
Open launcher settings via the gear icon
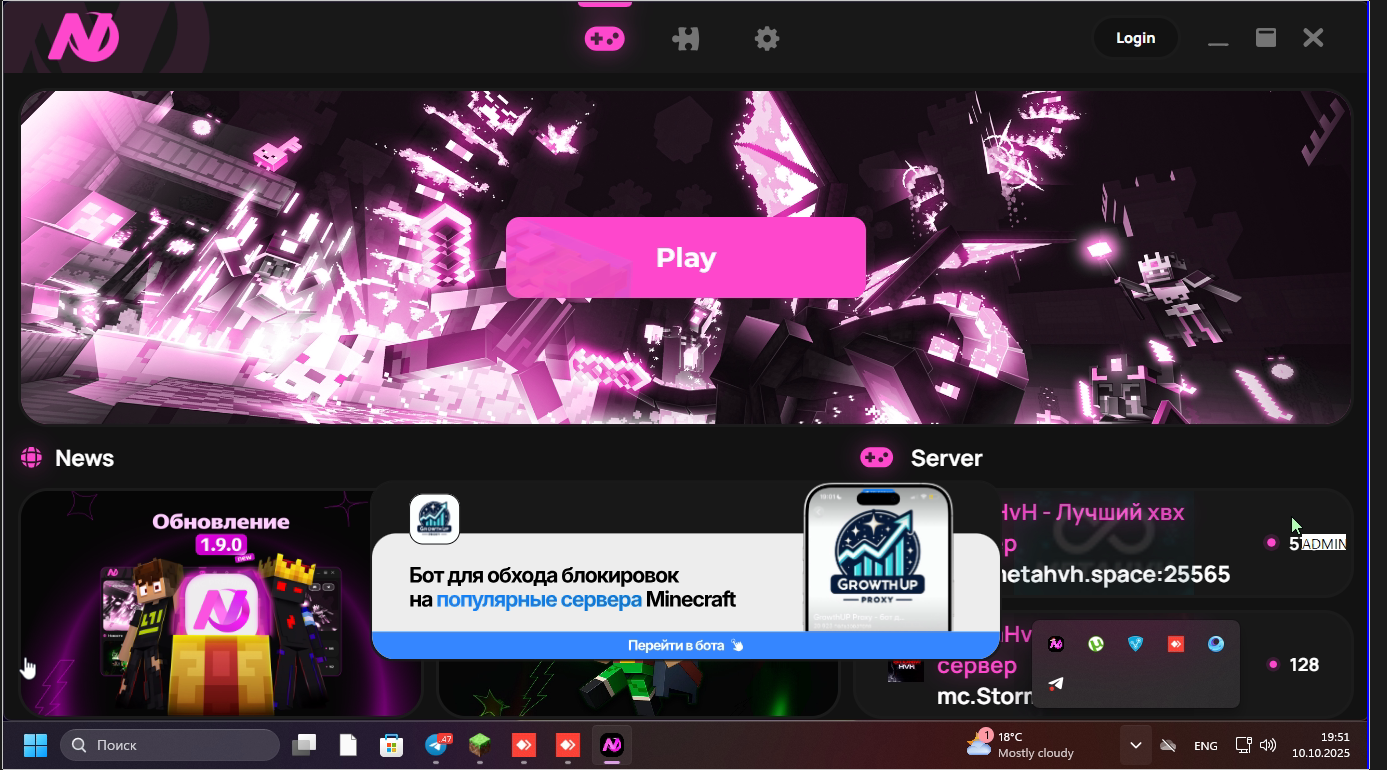pos(766,38)
